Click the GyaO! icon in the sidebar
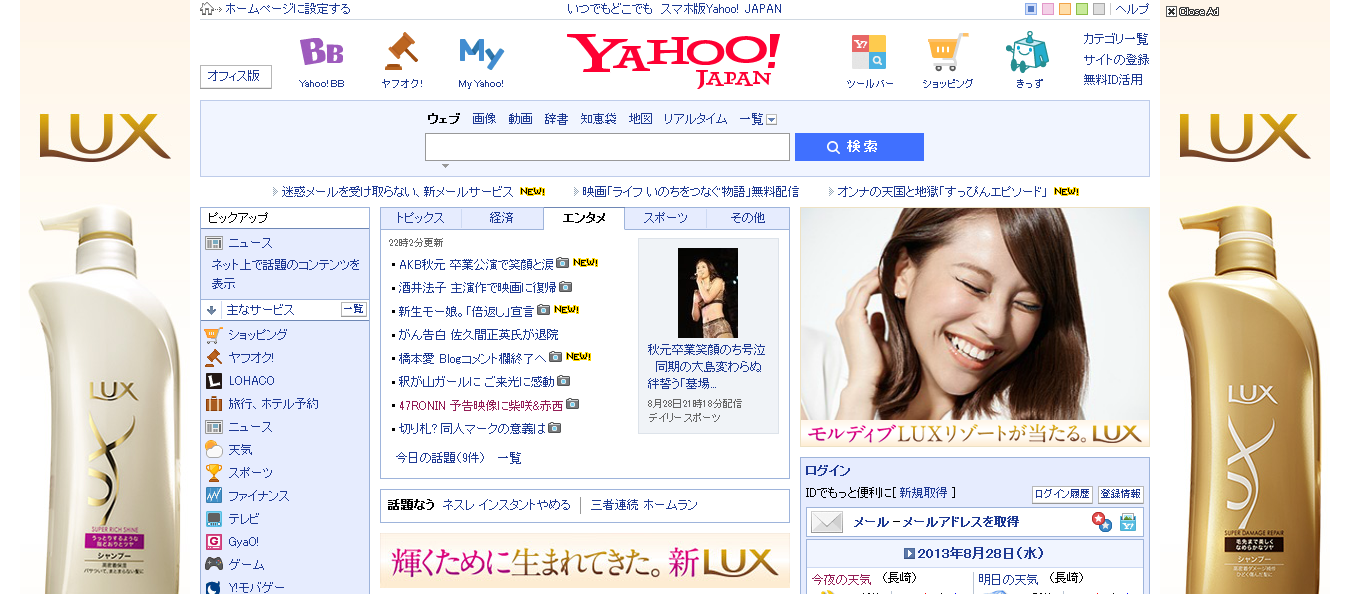Screen dimensions: 1349x594 coord(213,542)
